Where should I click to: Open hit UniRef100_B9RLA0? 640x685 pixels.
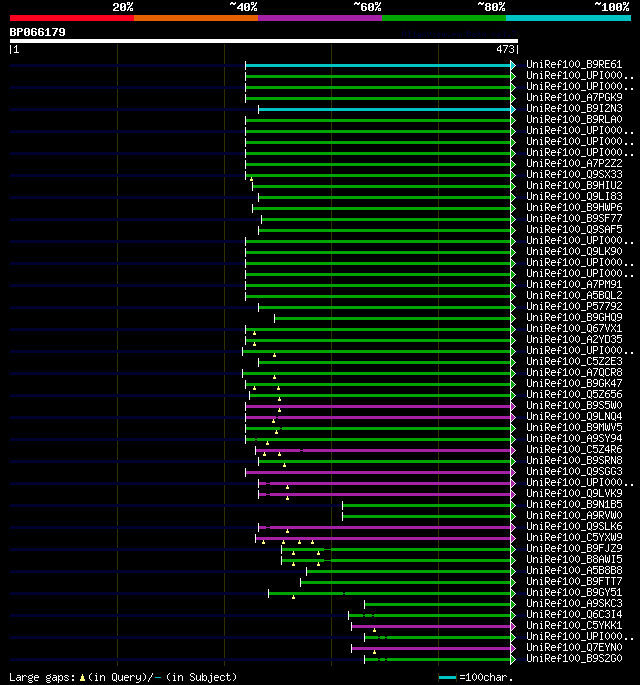coord(574,119)
